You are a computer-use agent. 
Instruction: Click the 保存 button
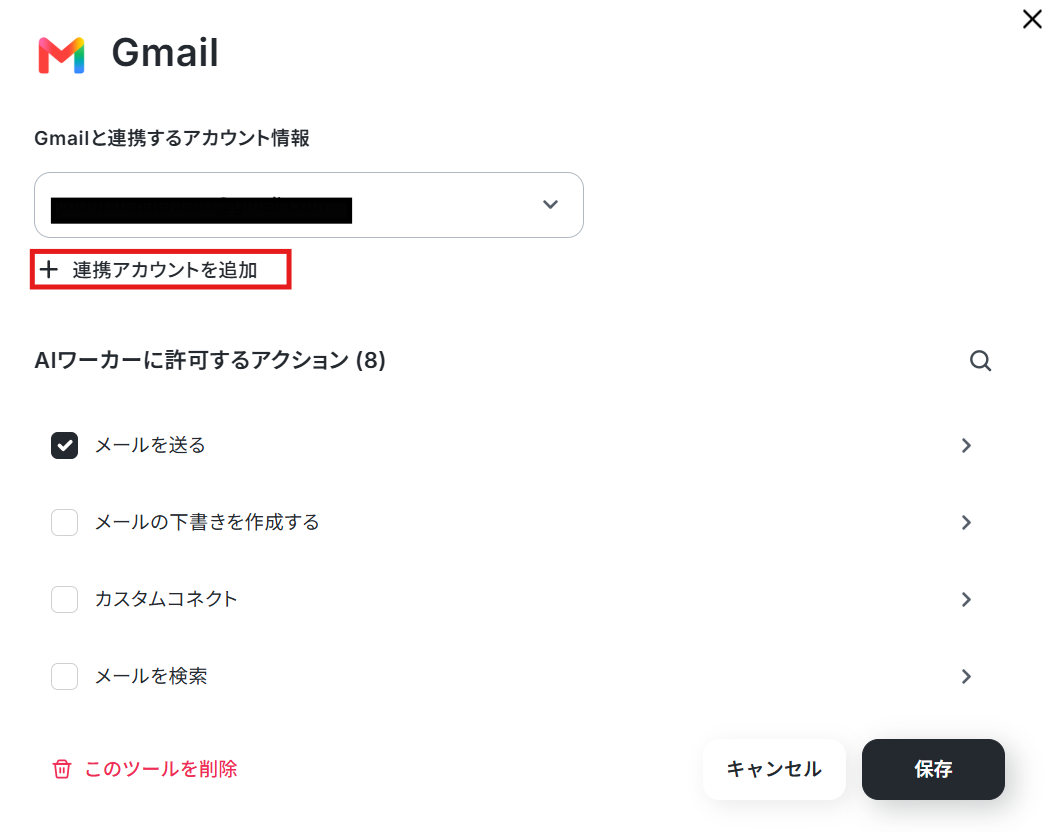coord(933,769)
